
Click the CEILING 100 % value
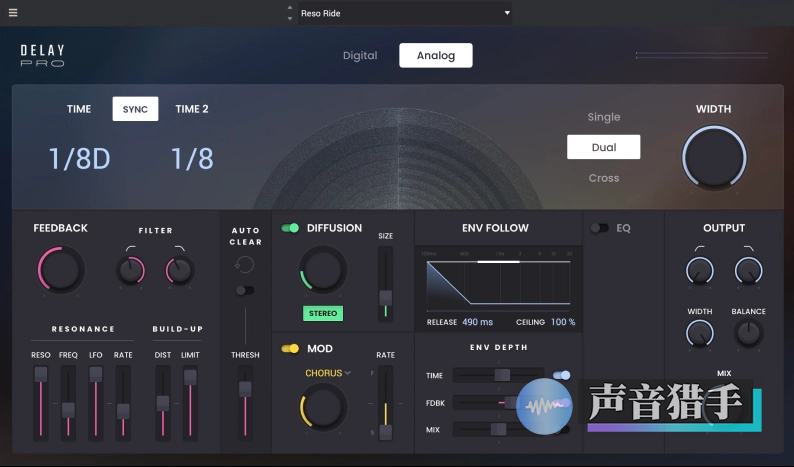563,322
